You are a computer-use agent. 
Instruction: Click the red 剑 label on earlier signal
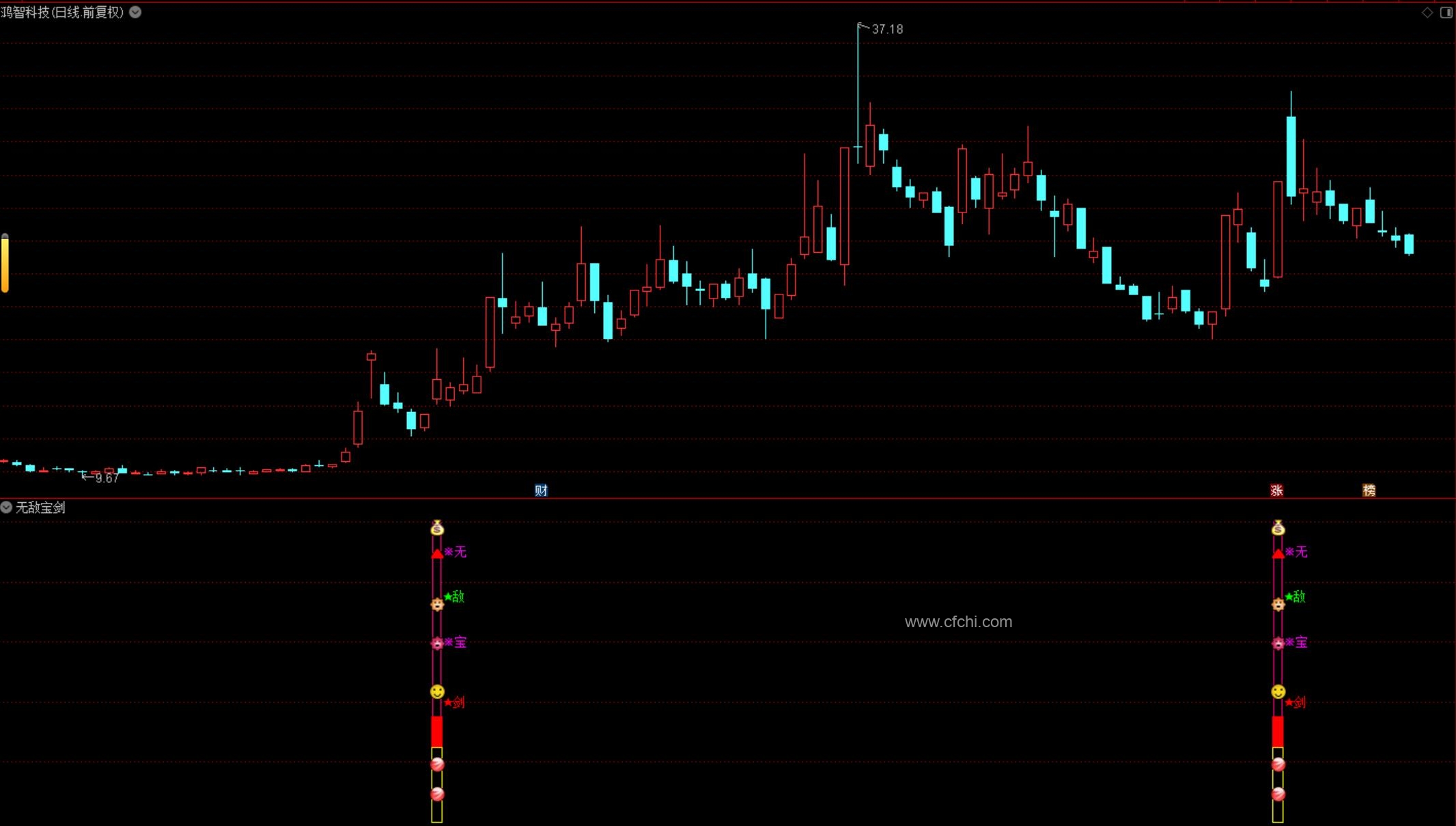point(458,702)
